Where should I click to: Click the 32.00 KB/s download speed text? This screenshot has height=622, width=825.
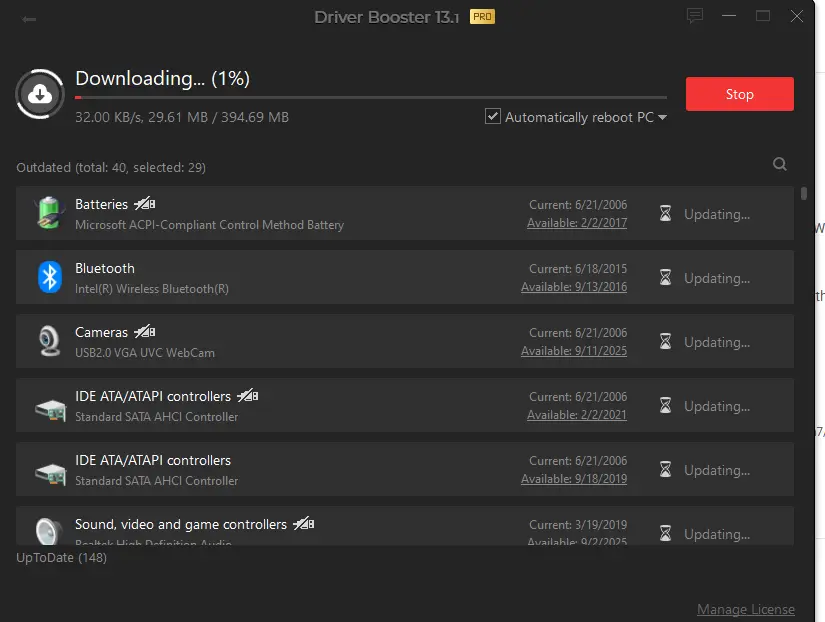click(109, 117)
